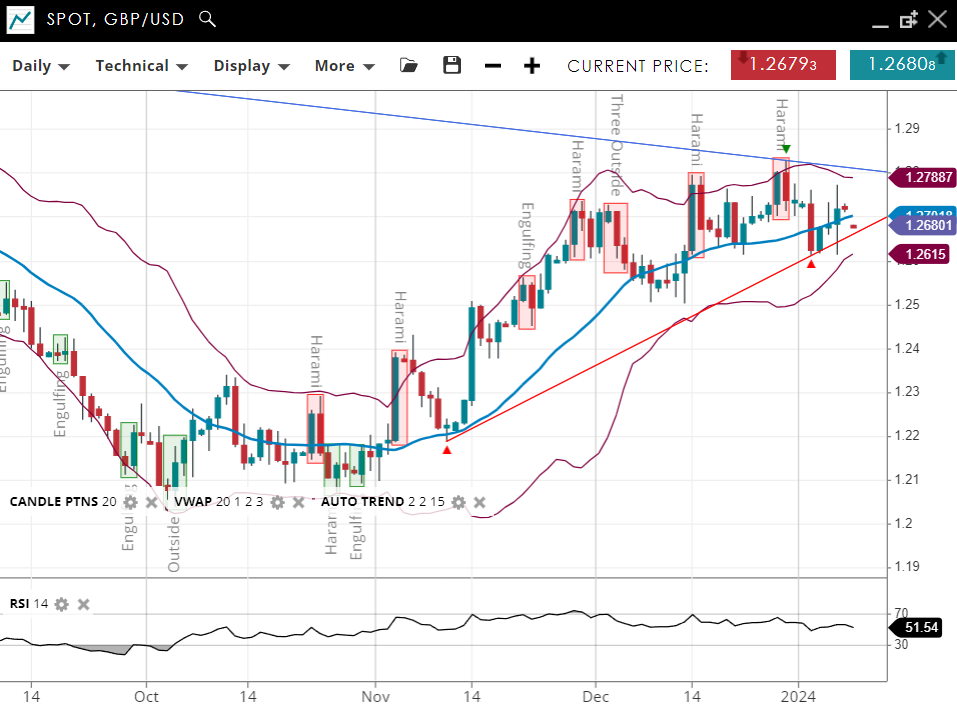Open RSI indicator settings gear

62,604
